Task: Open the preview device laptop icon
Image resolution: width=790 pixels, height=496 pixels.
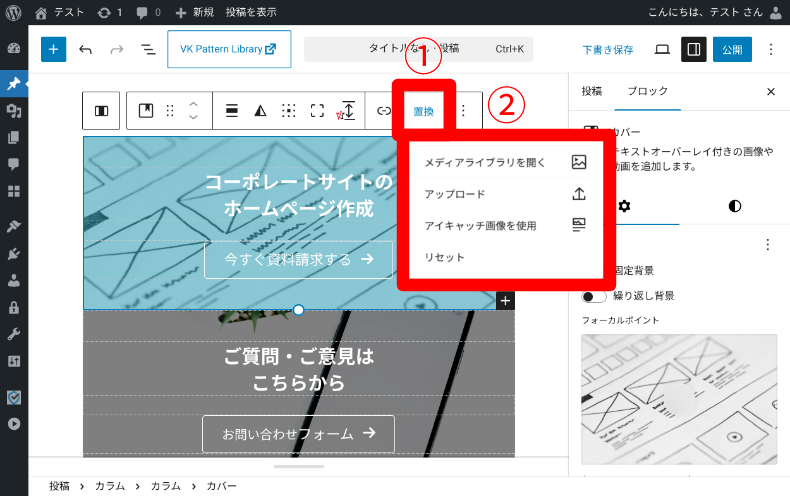Action: [x=662, y=49]
